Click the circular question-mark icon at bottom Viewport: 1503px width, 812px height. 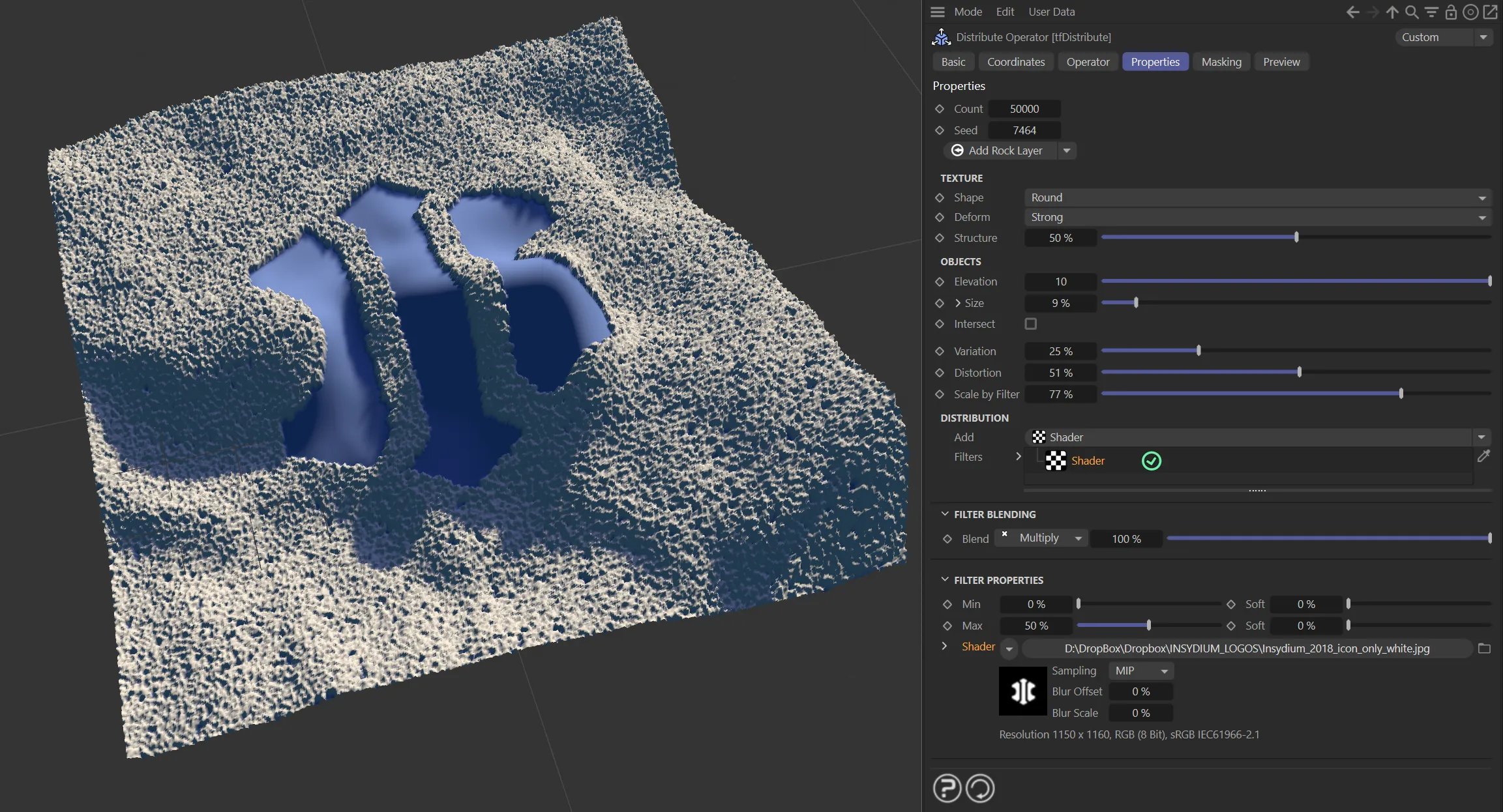pos(947,788)
